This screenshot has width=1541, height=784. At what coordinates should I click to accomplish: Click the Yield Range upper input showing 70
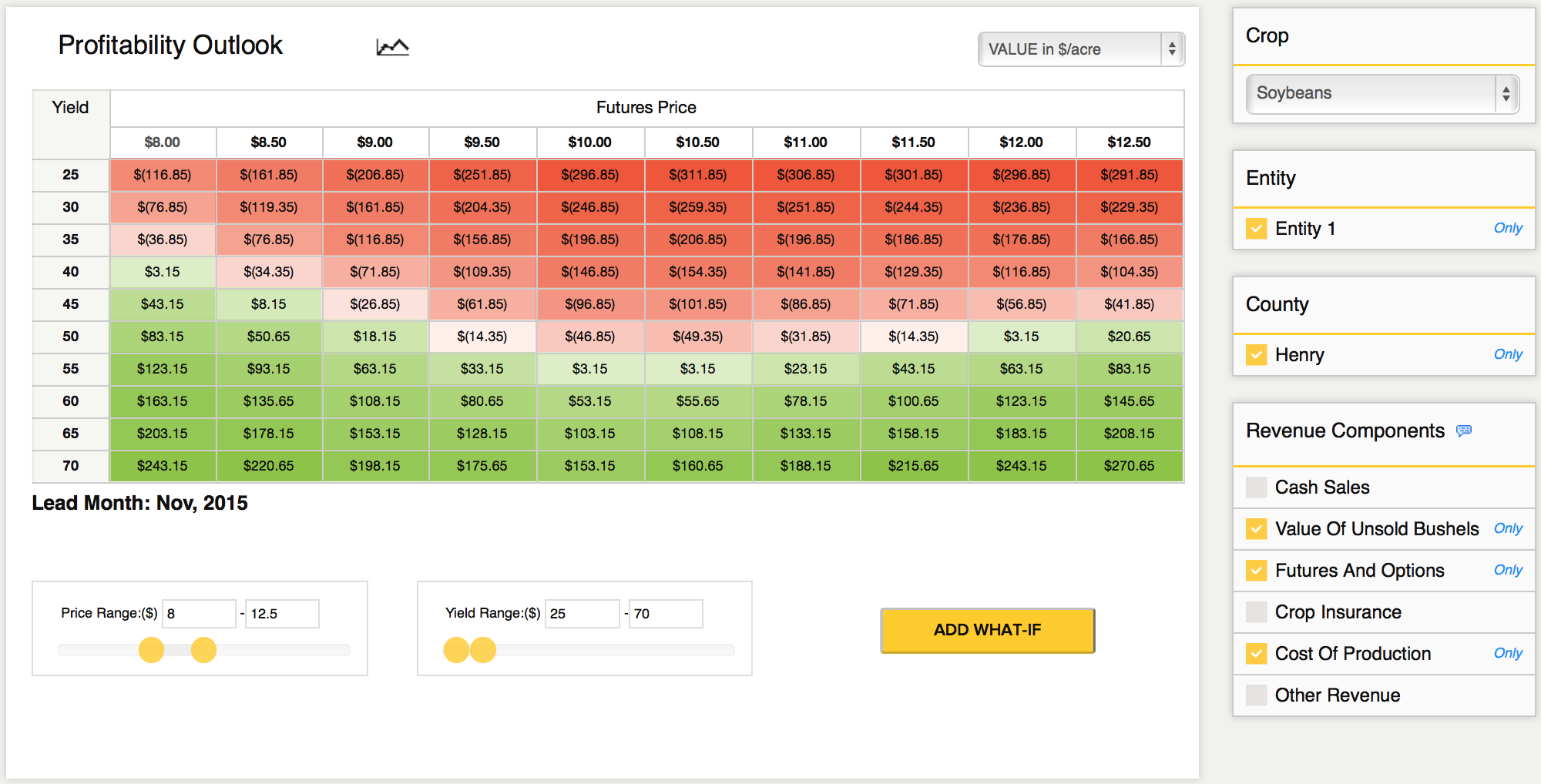[666, 613]
